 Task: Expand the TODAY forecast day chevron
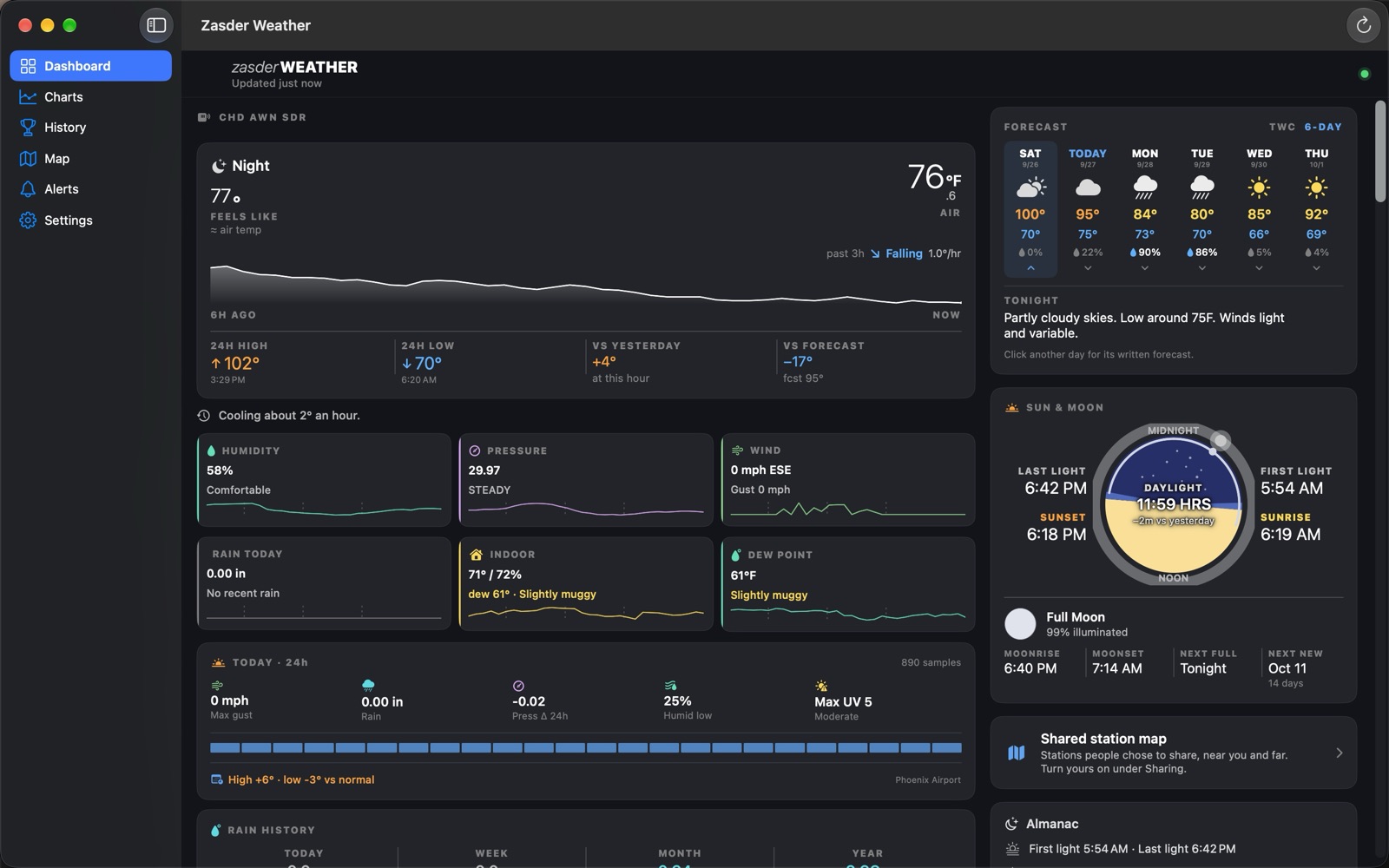click(1088, 268)
